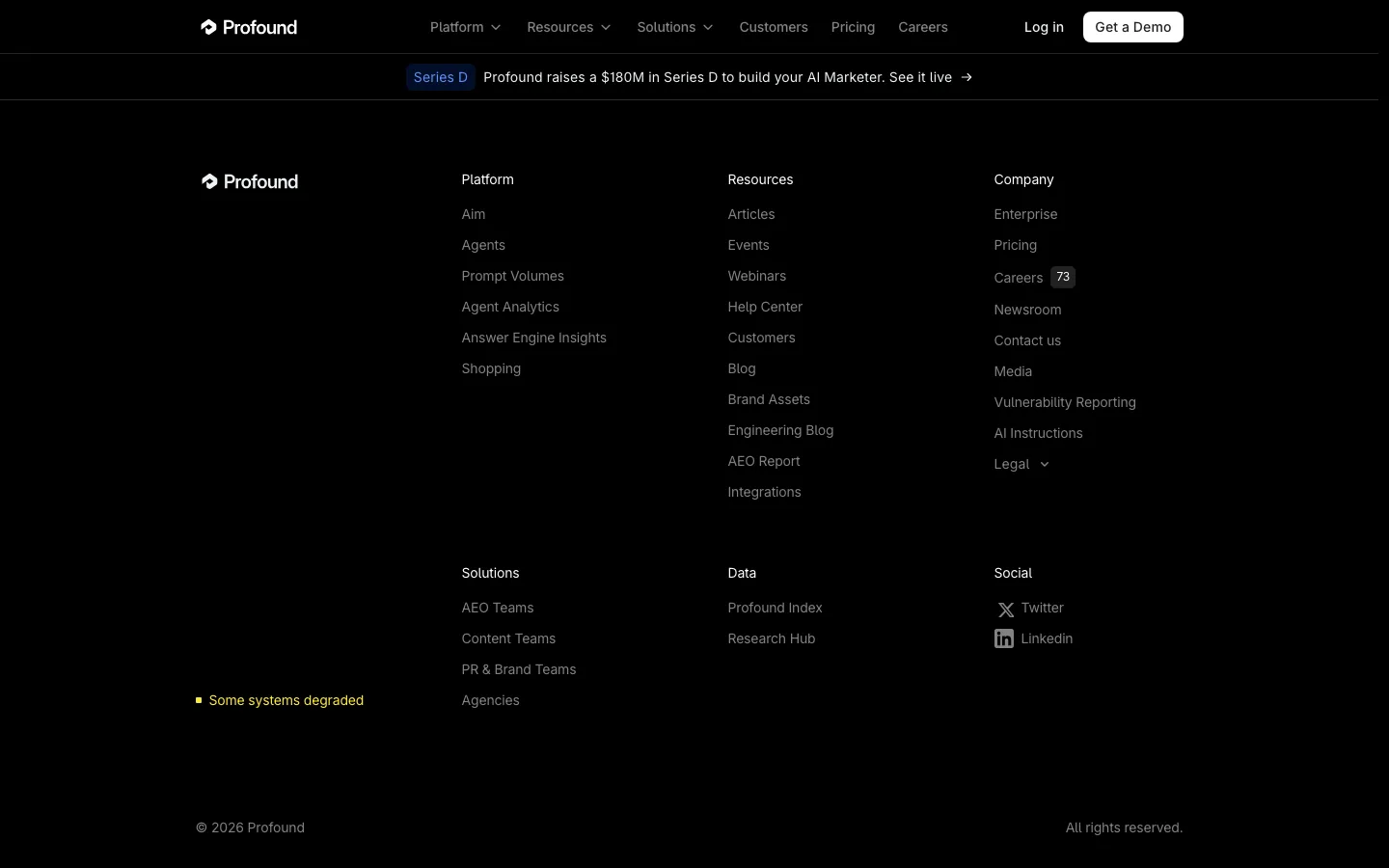
Task: Expand the Platform dropdown in the navbar
Action: [x=466, y=27]
